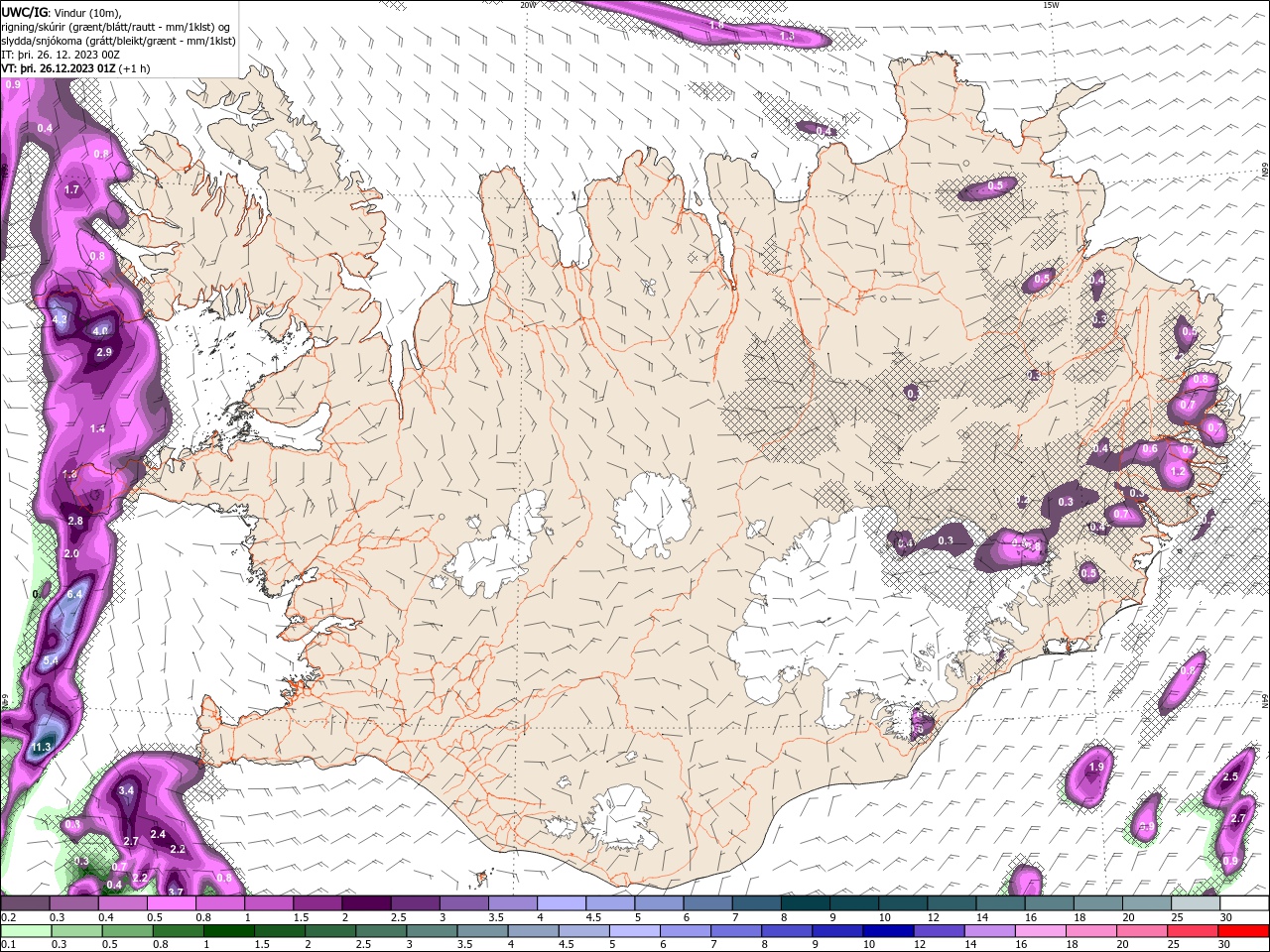
Task: Click the dark purple 2 swatch in upper legend
Action: click(x=365, y=903)
